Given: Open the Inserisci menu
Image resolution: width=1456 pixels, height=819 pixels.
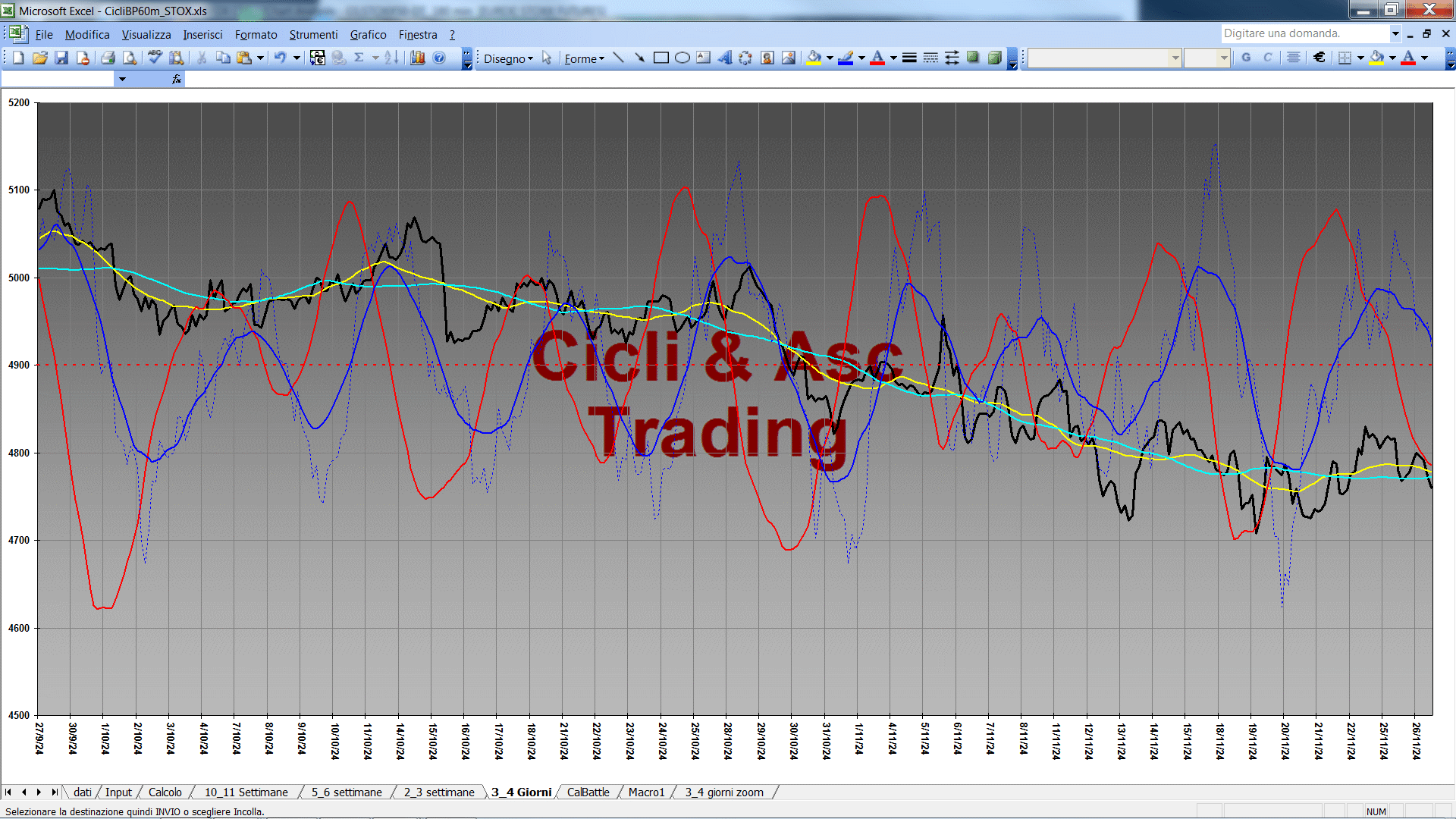Looking at the screenshot, I should 202,35.
